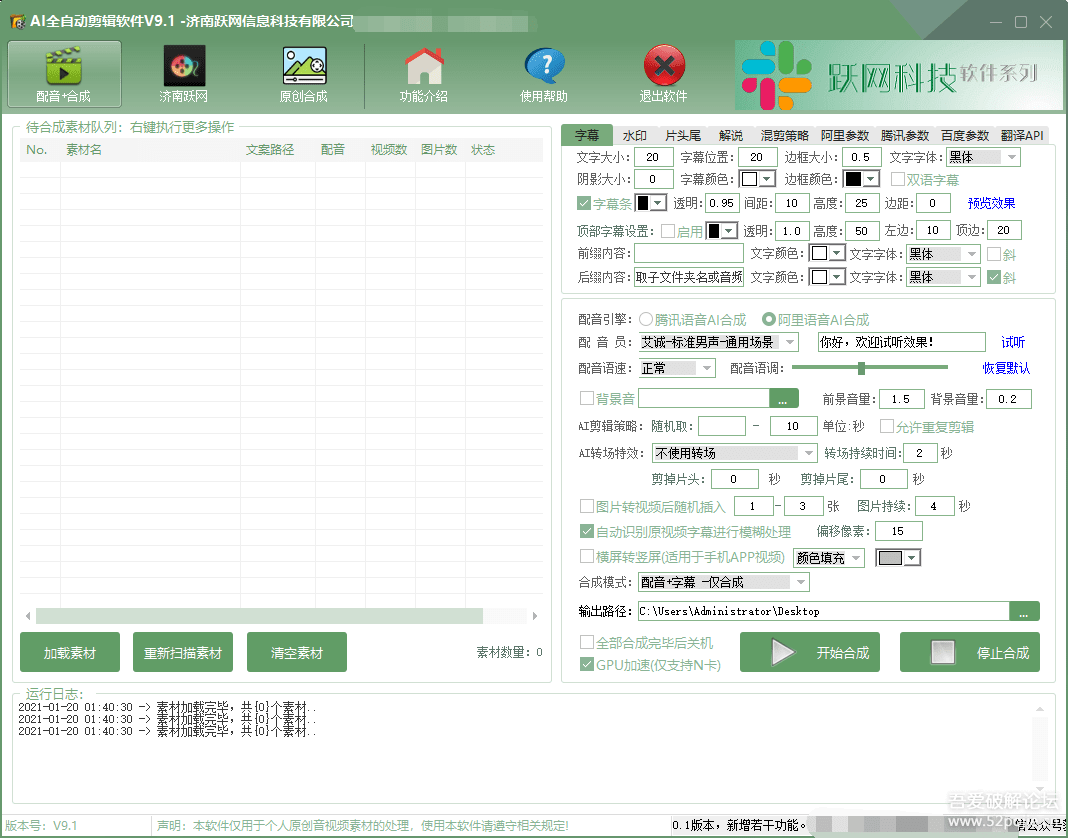Expand the 合成模式 dropdown
This screenshot has height=838, width=1068.
724,582
